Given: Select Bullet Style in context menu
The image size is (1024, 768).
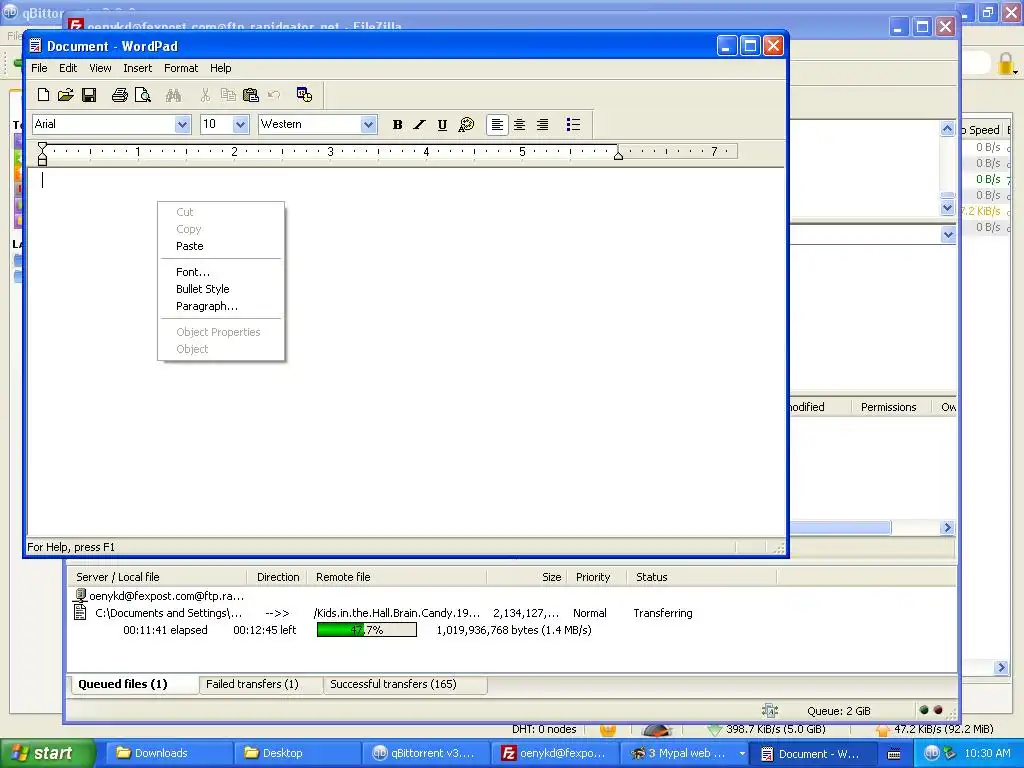Looking at the screenshot, I should click(221, 289).
